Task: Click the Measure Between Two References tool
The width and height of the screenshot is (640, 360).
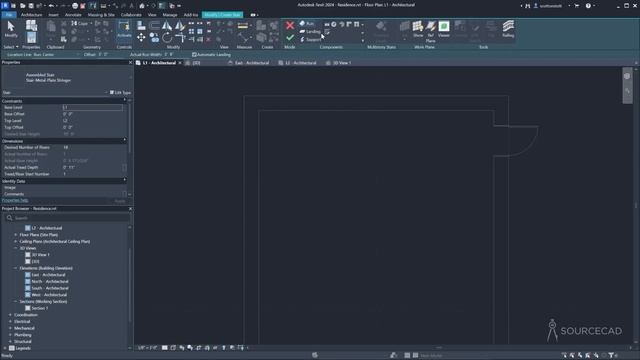Action: [x=243, y=26]
